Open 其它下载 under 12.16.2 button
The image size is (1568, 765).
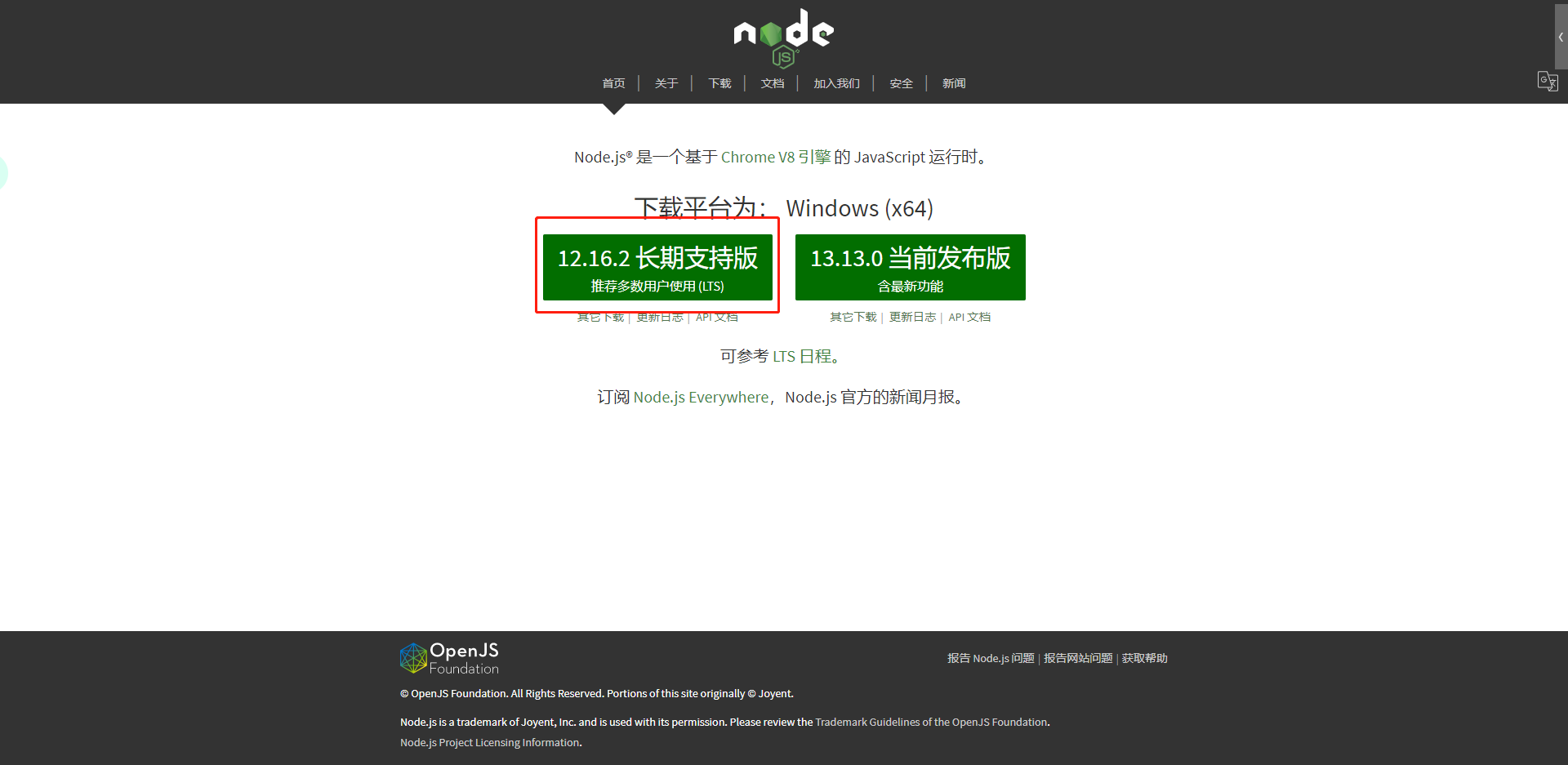(600, 318)
